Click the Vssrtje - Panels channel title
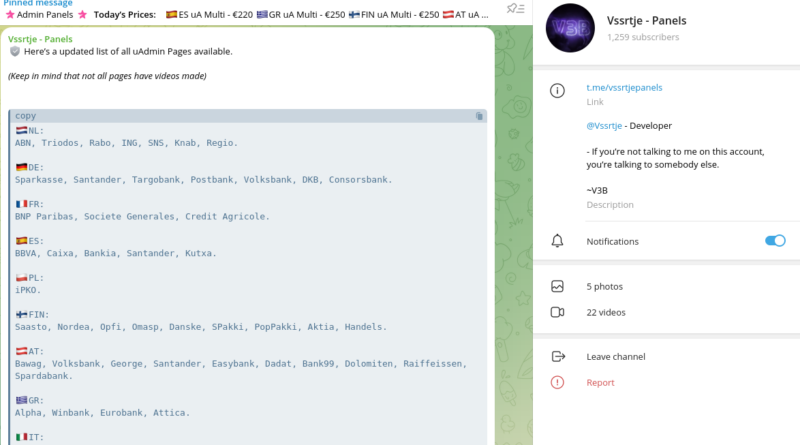 646,21
